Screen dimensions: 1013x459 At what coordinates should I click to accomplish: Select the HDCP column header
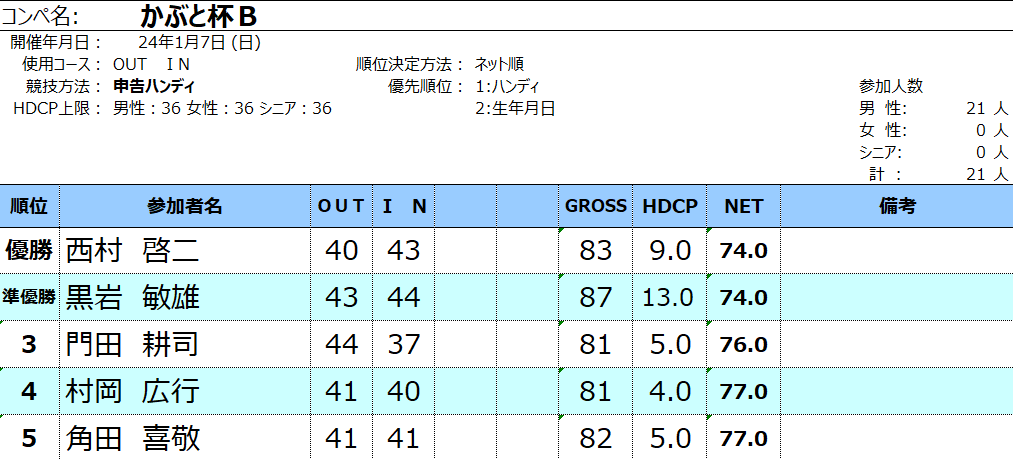[x=670, y=206]
